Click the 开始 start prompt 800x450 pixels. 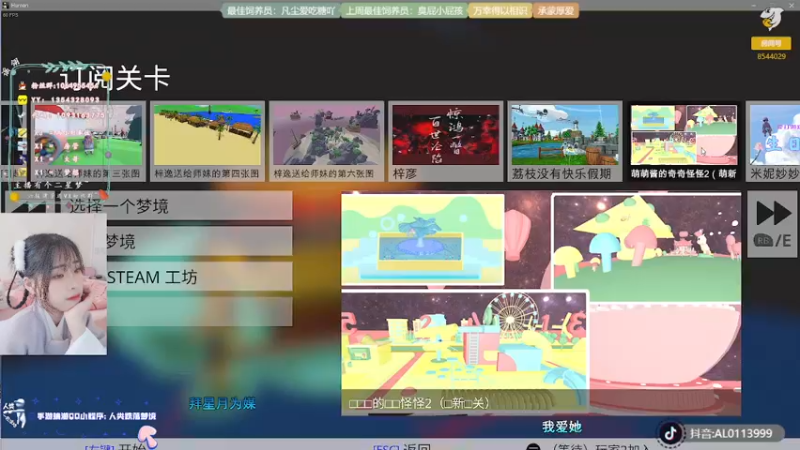click(x=115, y=447)
